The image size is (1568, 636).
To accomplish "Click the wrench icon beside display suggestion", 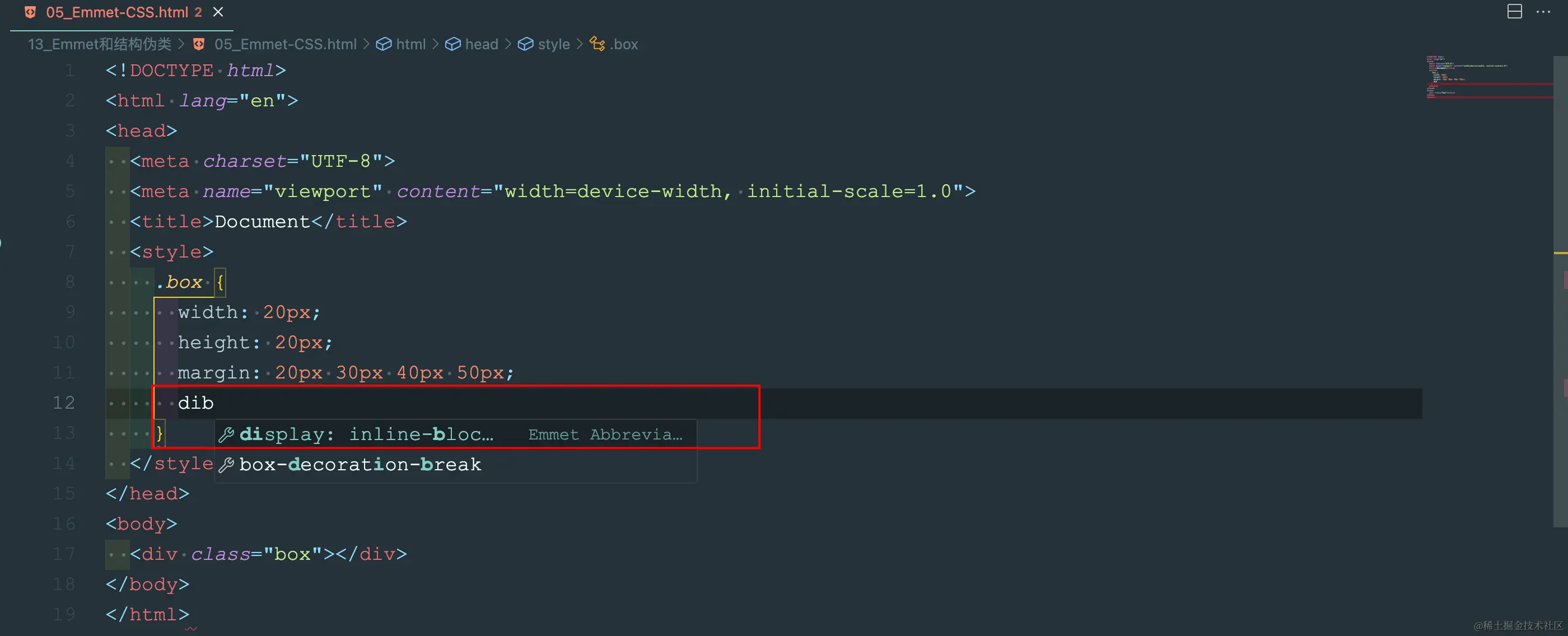I will [x=226, y=434].
